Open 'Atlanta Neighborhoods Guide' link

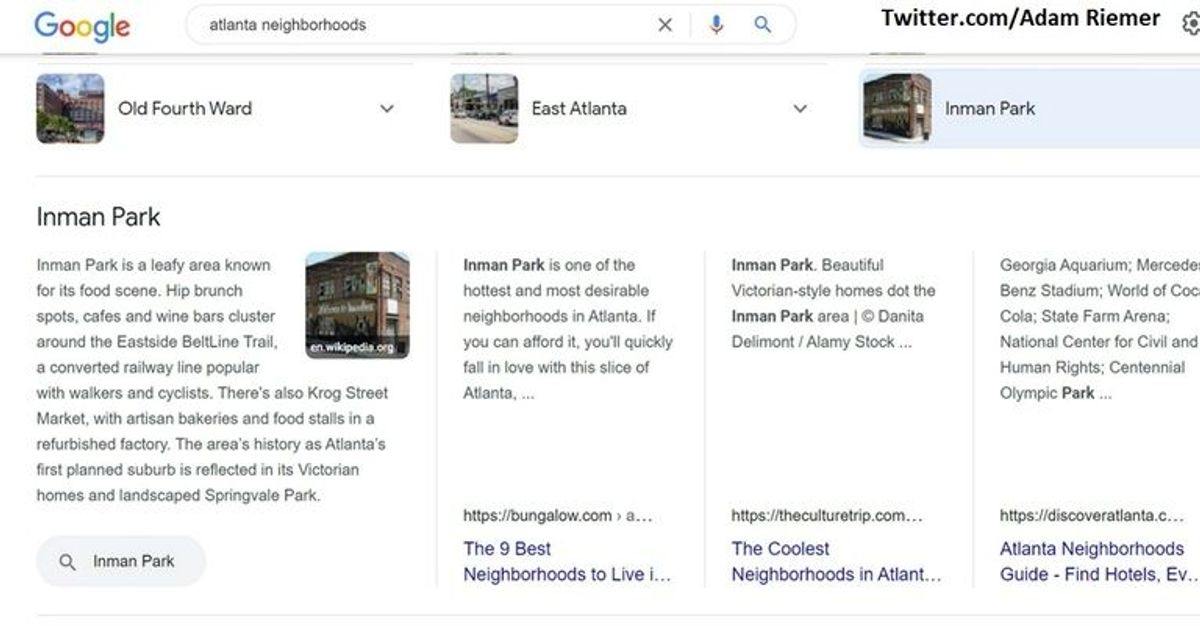pos(1097,562)
